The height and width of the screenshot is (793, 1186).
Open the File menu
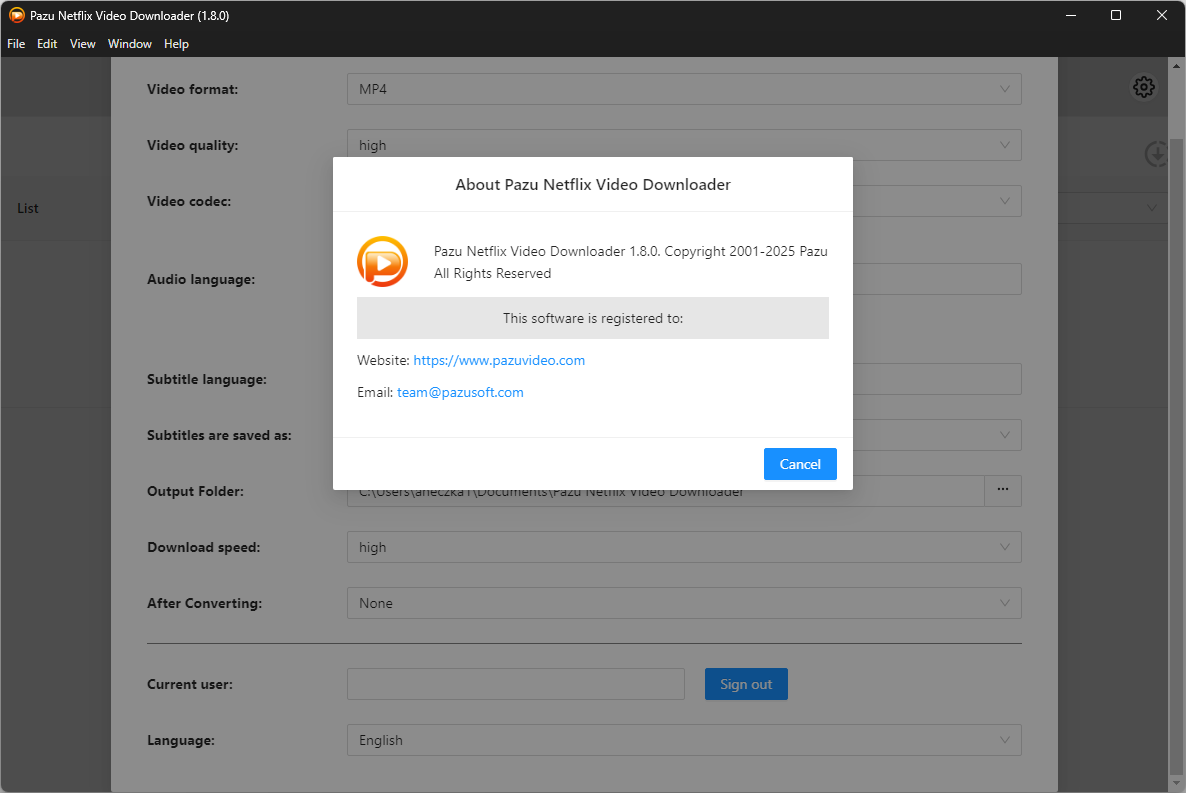(x=16, y=44)
